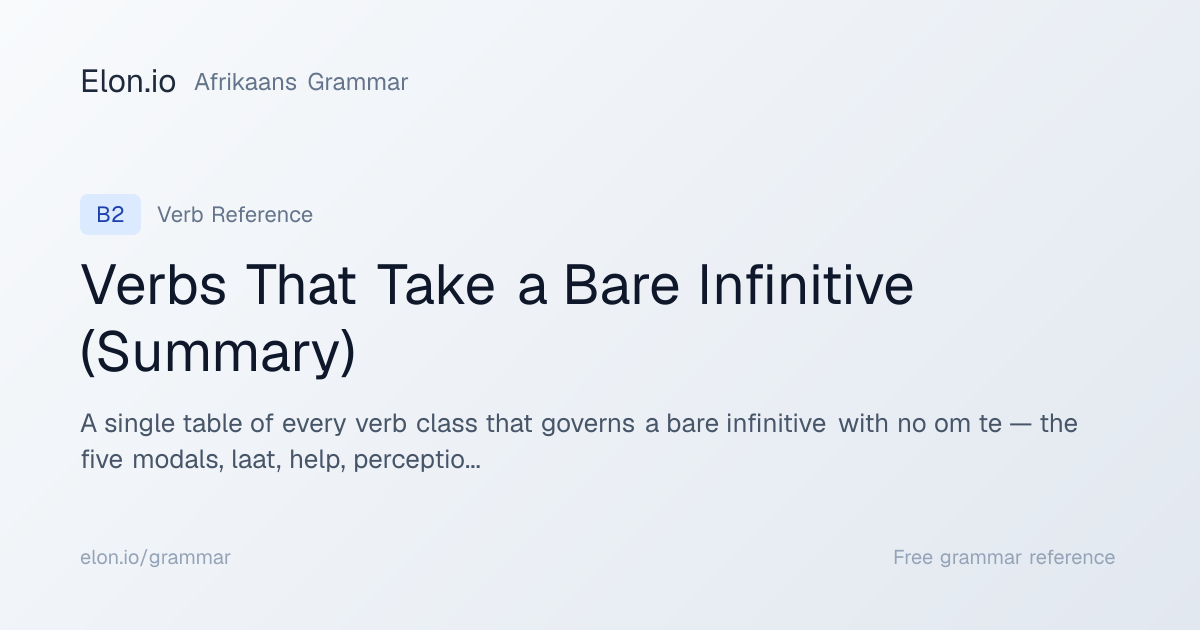Open the Afrikaans Grammar header label

click(301, 82)
